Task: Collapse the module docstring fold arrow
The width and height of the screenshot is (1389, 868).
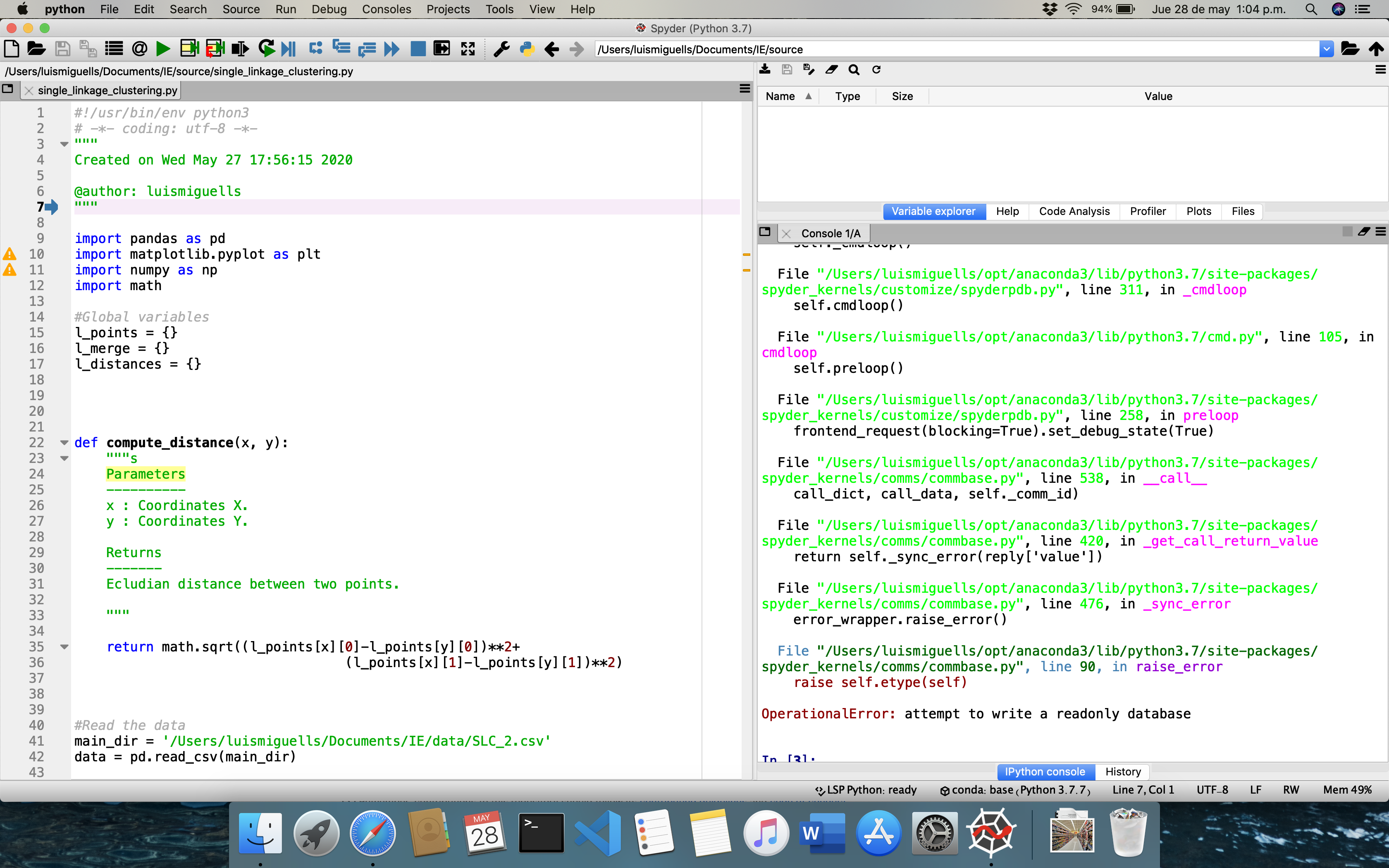Action: click(64, 144)
